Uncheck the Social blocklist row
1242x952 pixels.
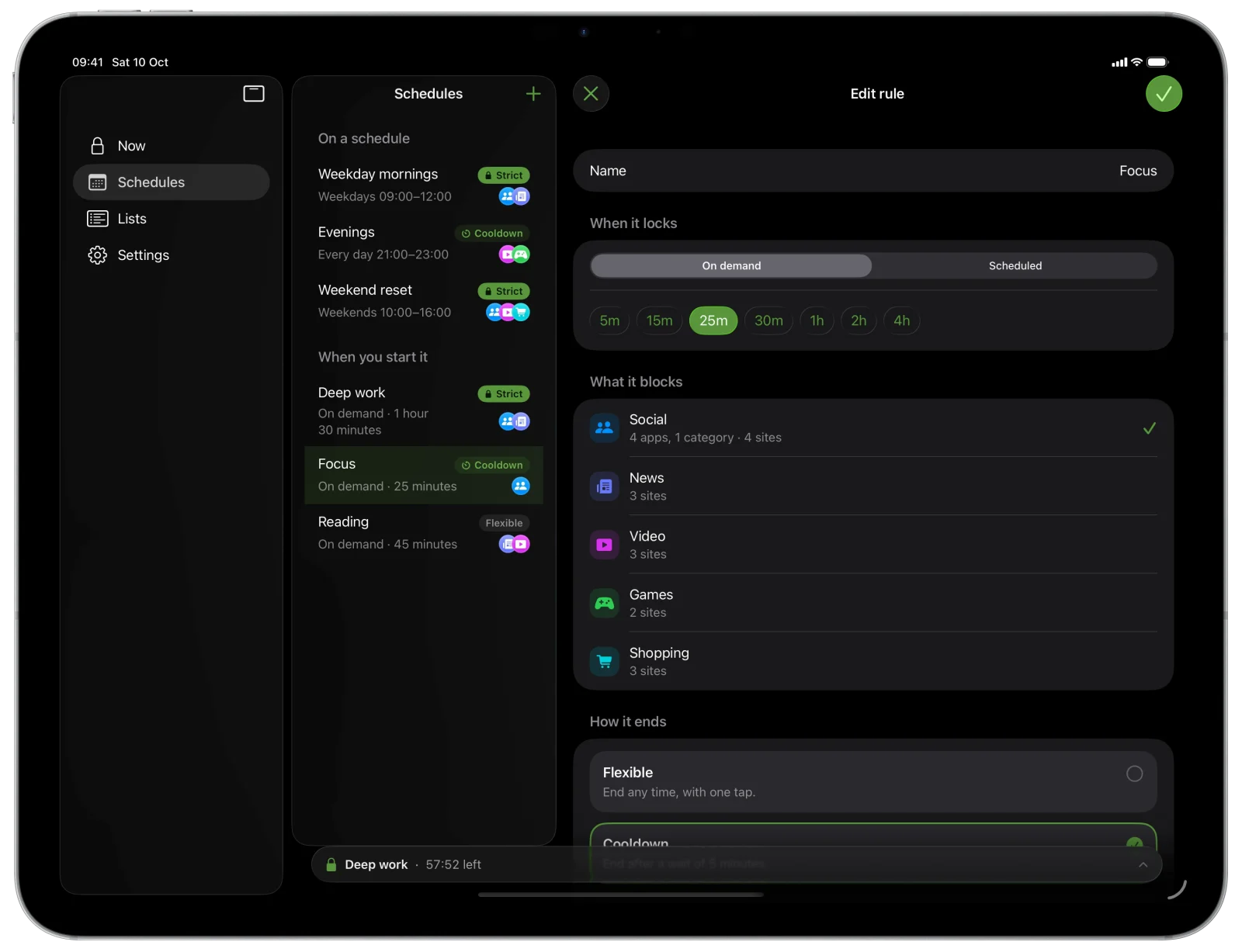(x=873, y=428)
